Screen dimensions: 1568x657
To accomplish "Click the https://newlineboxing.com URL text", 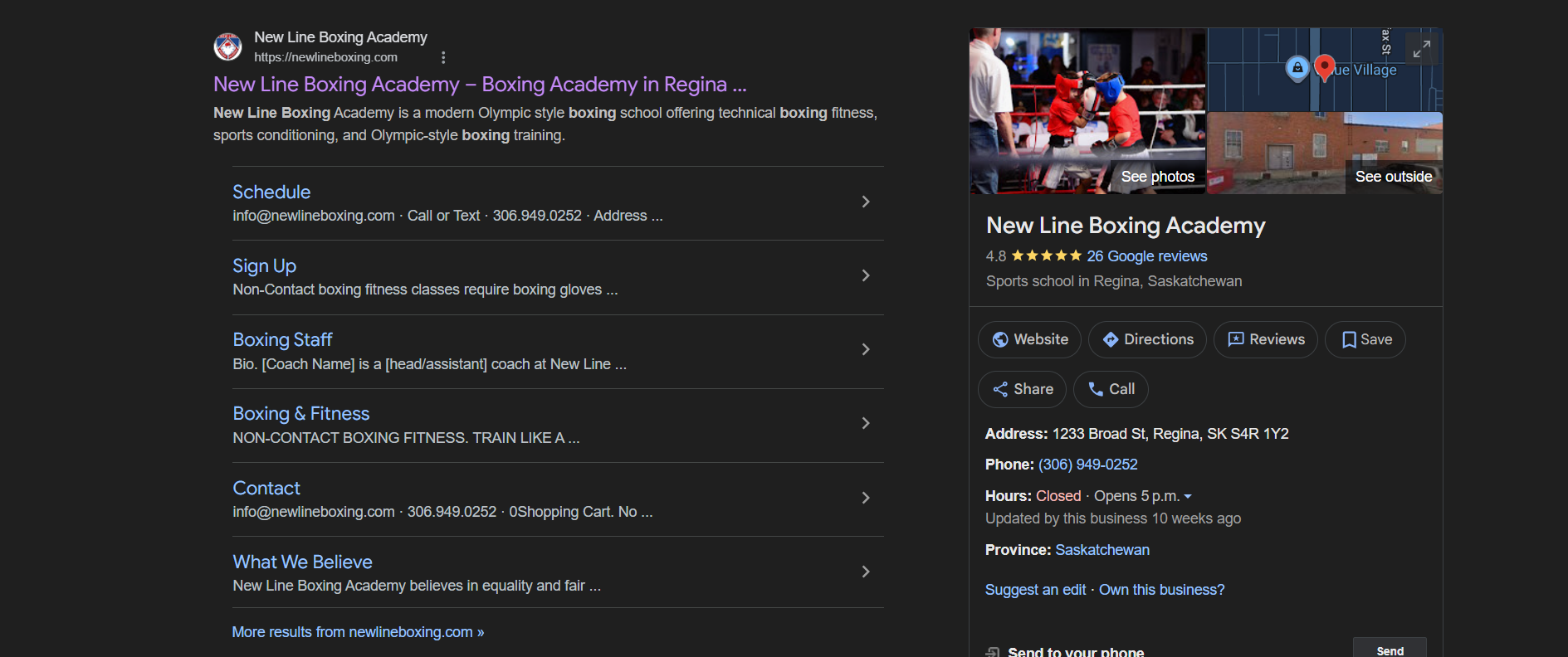I will [325, 57].
